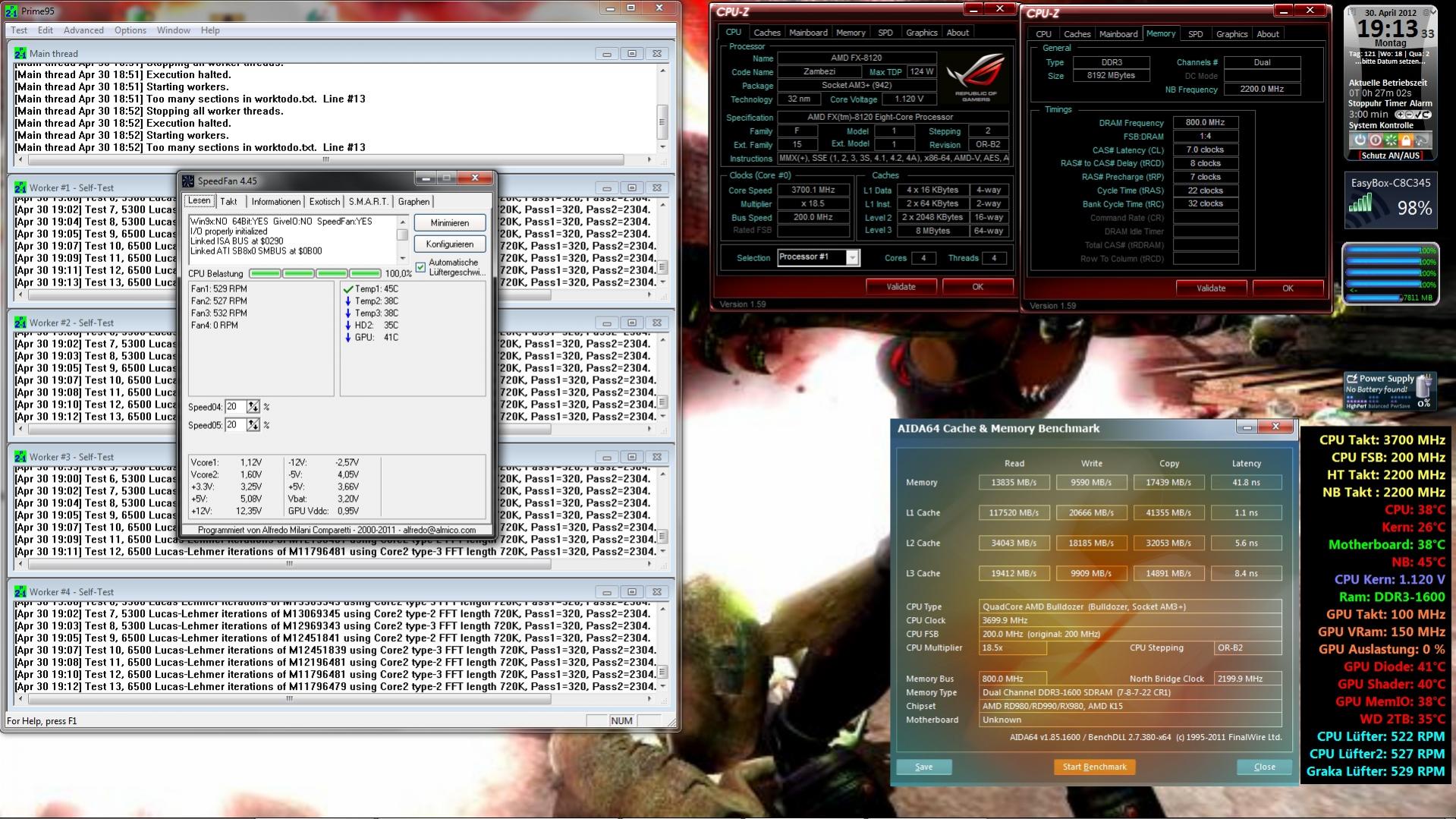This screenshot has height=819, width=1456.
Task: Open the Test menu in Prime95
Action: tap(19, 30)
